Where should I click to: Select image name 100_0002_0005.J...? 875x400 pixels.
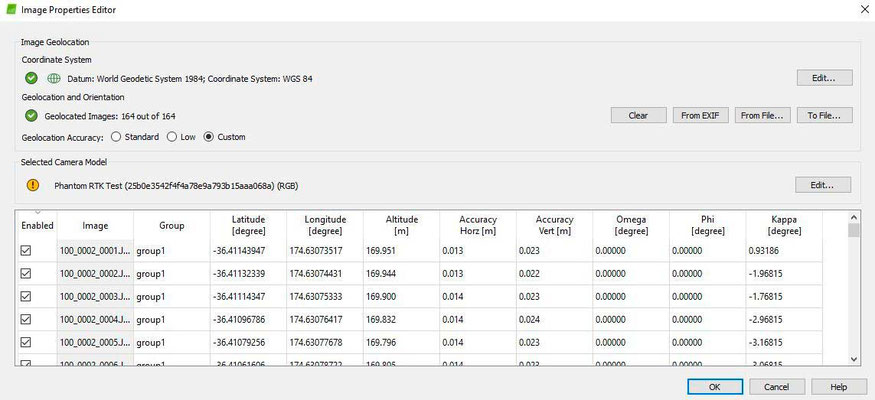pyautogui.click(x=95, y=343)
